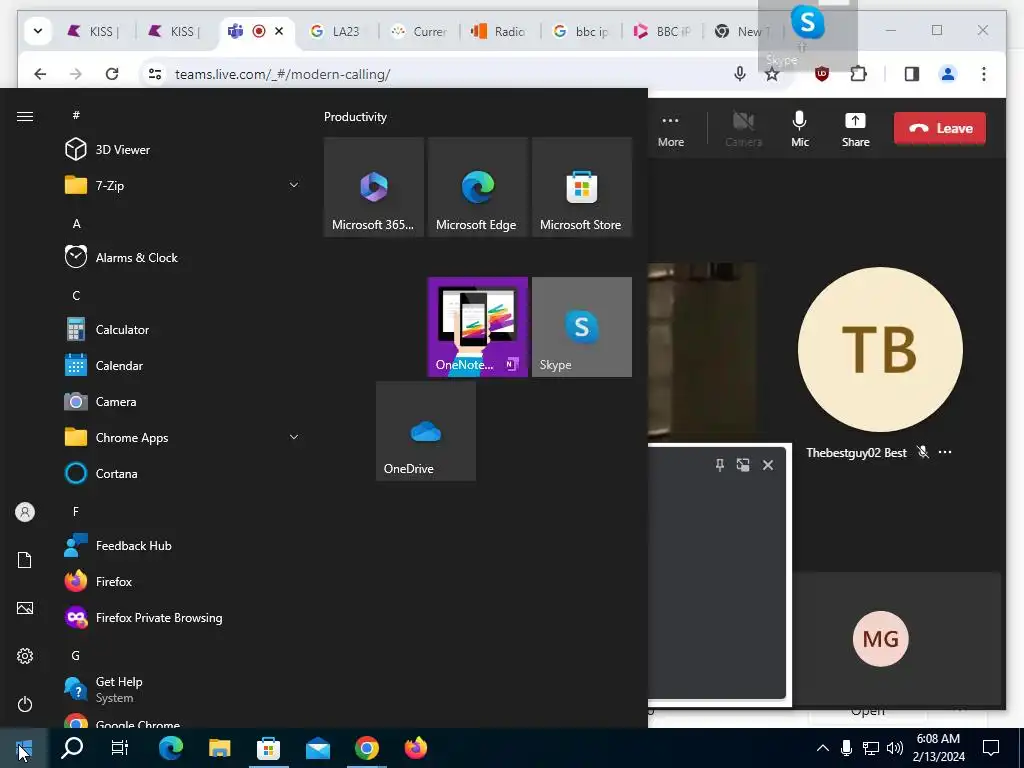The width and height of the screenshot is (1024, 768).
Task: Show hidden system tray icons
Action: [823, 748]
